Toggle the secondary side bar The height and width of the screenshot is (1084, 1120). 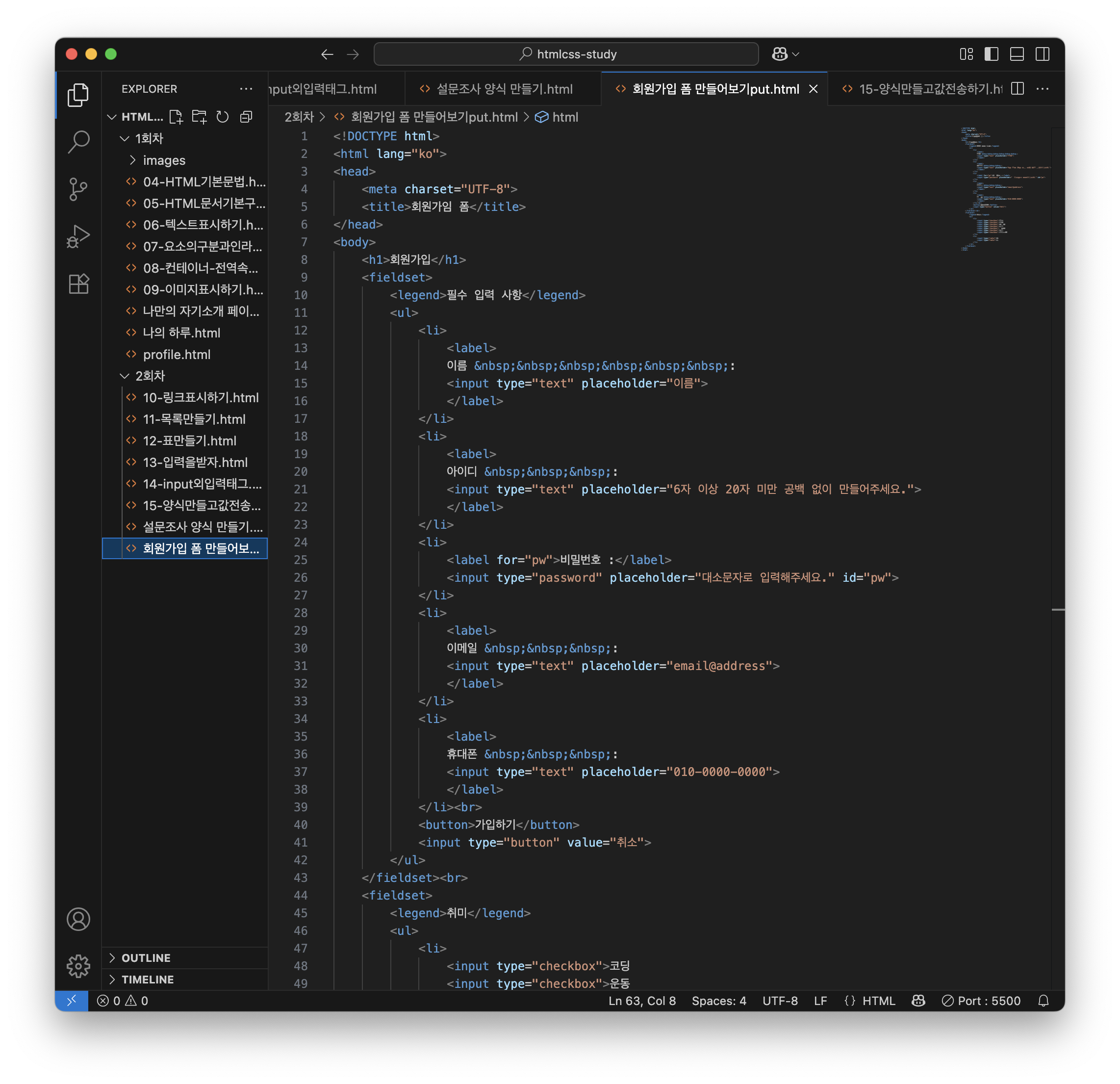click(1043, 54)
